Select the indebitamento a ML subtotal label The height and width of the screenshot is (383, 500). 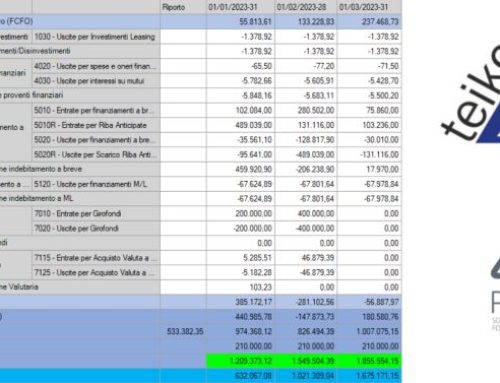point(37,198)
